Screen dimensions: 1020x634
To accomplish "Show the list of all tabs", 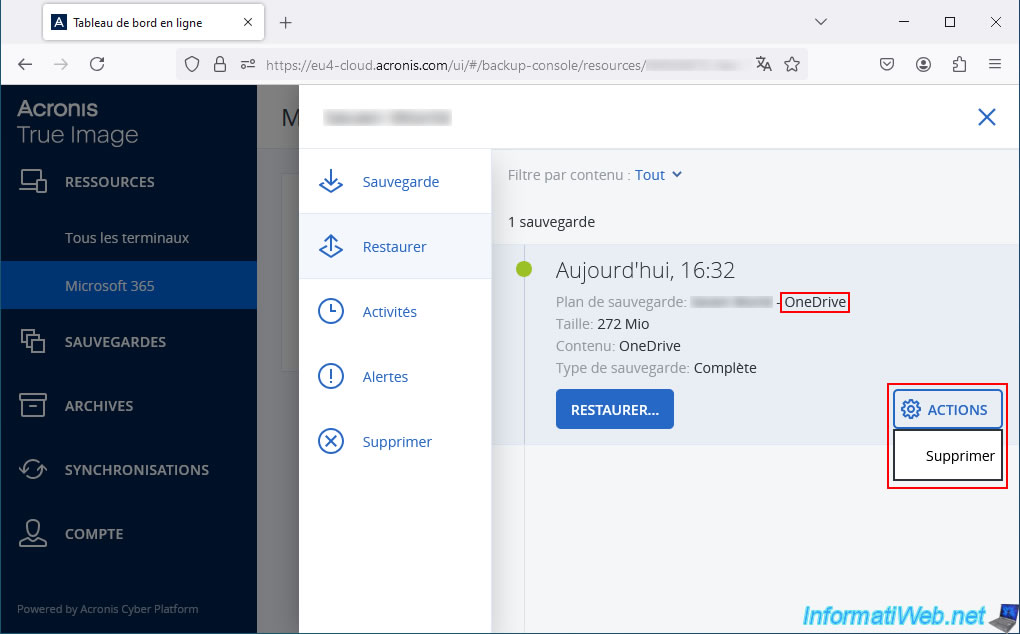I will 821,22.
